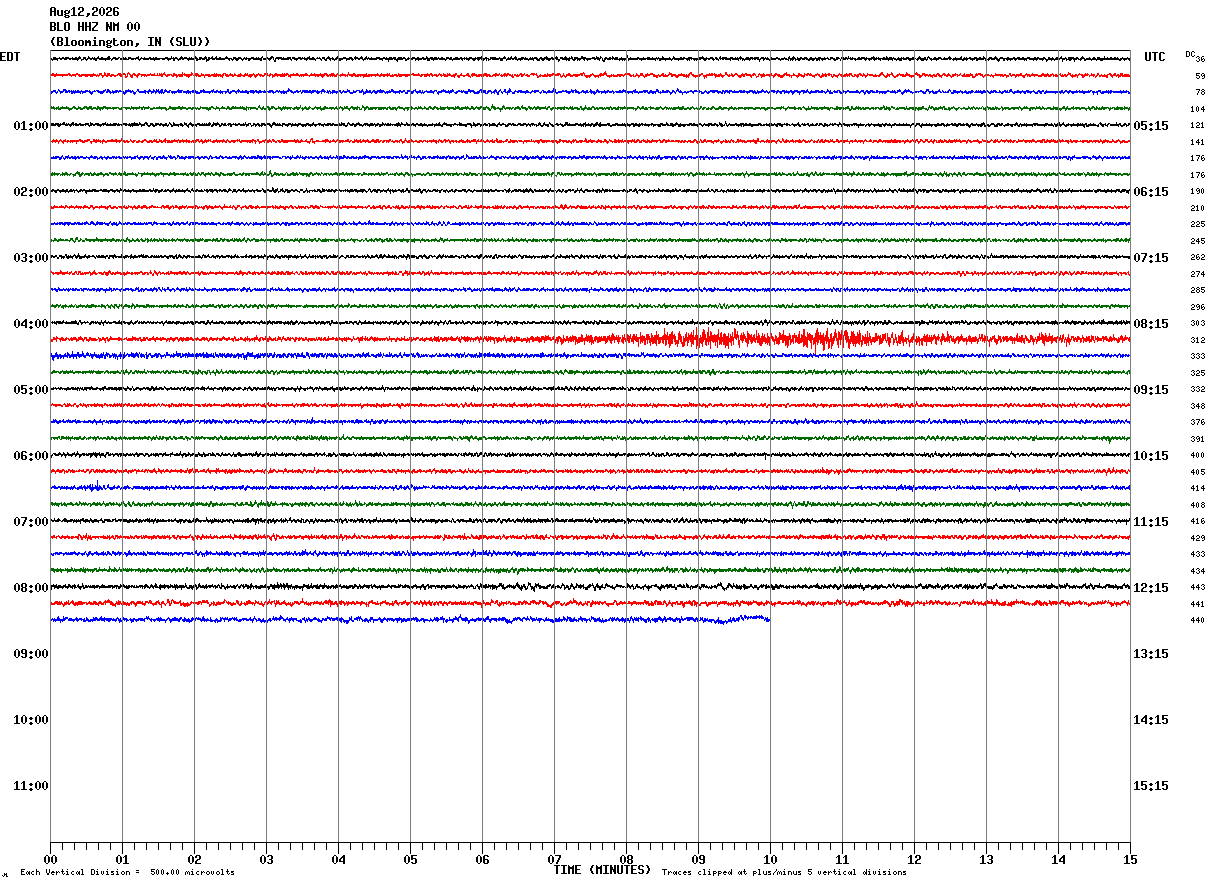Click the "04" minute tick label

coord(339,860)
